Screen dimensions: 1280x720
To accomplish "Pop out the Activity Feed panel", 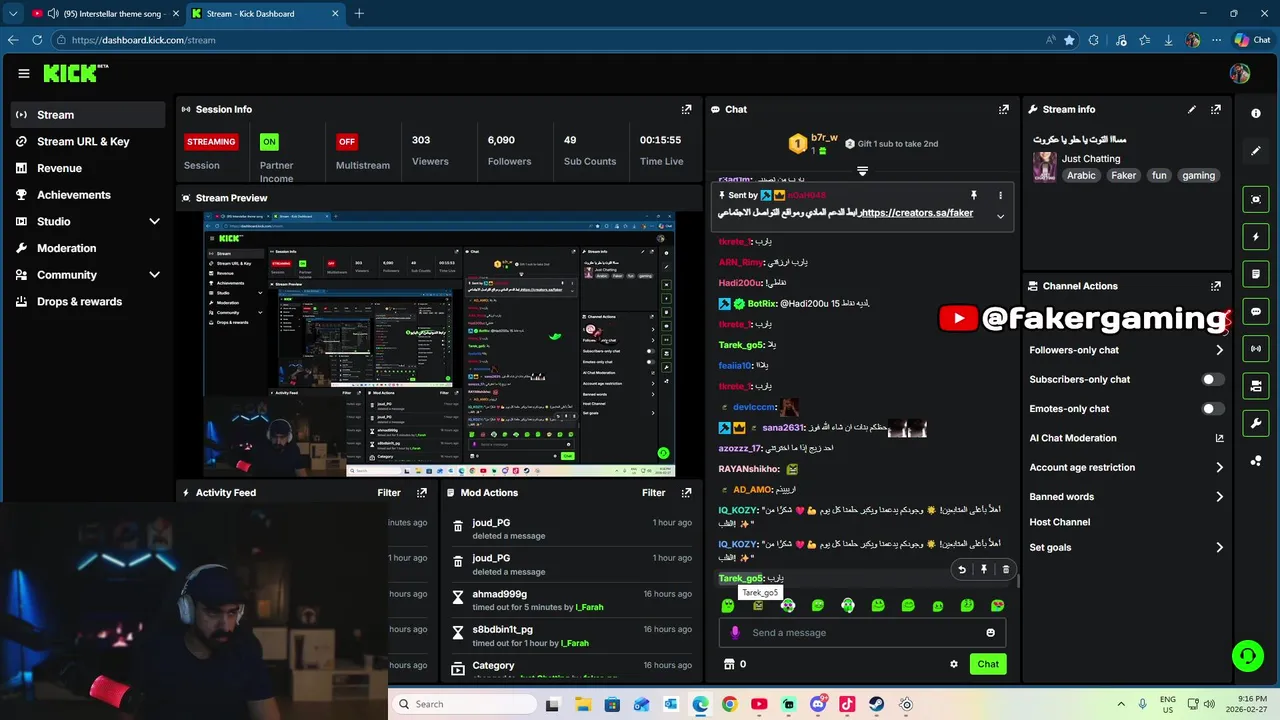I will tap(422, 493).
